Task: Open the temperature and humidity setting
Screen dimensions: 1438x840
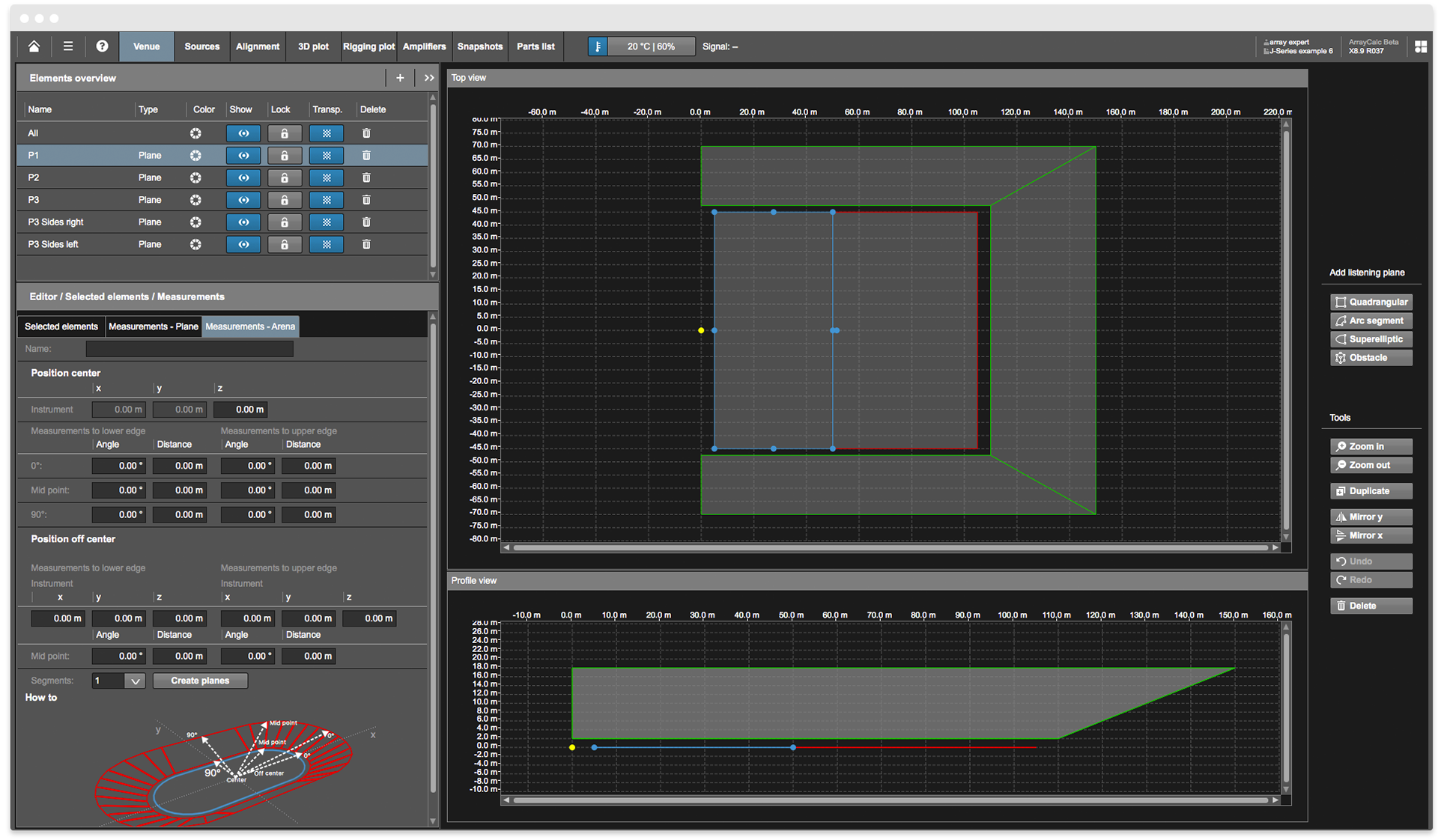Action: point(650,46)
